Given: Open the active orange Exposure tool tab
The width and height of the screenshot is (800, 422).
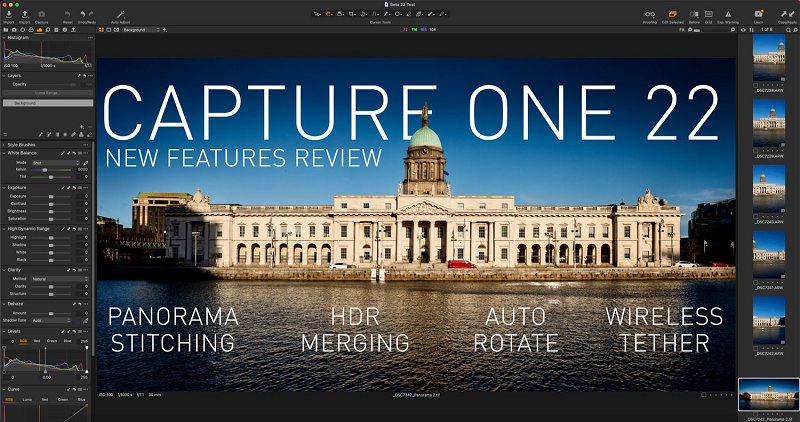Looking at the screenshot, I should pos(39,30).
